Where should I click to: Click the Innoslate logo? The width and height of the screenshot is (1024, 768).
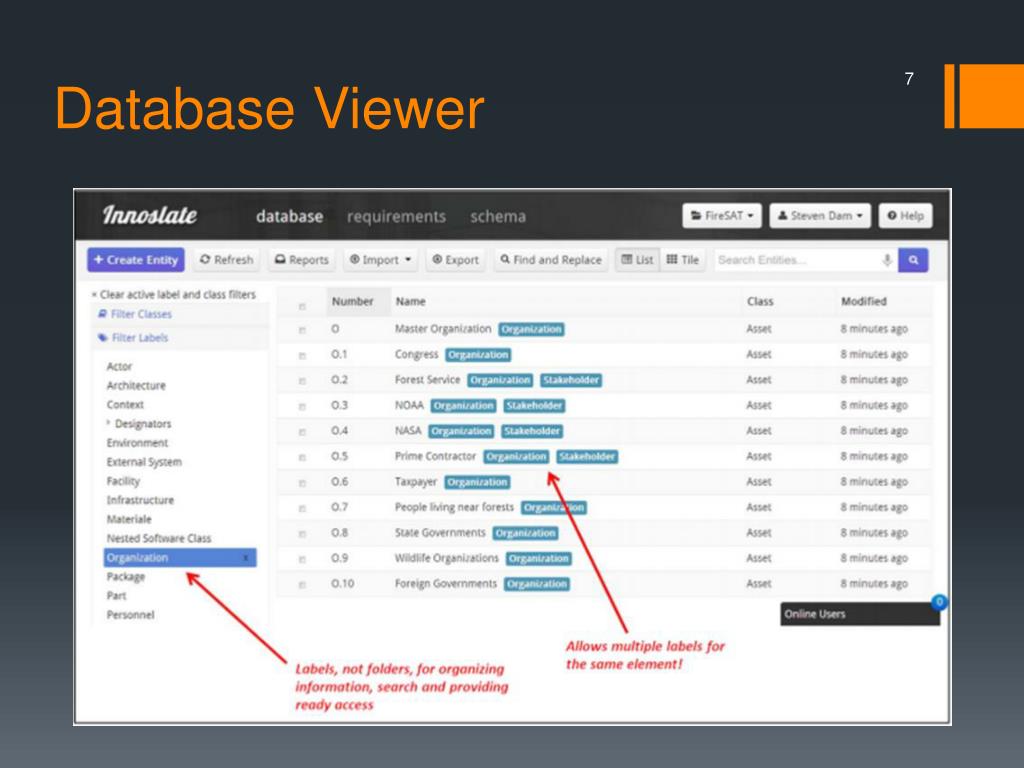pyautogui.click(x=150, y=215)
